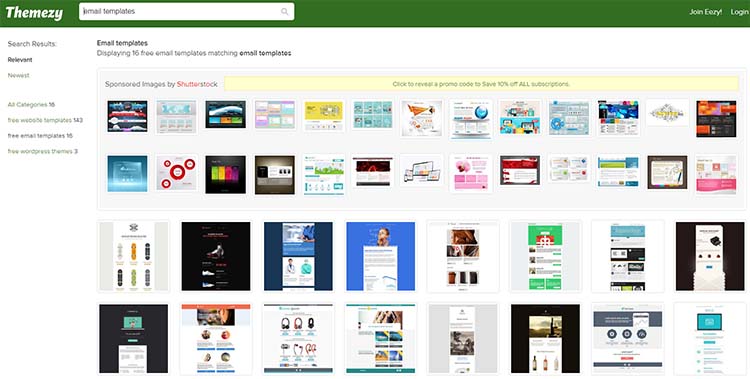Open gray dashboard icons template thumbnail
The image size is (750, 379).
628,339
